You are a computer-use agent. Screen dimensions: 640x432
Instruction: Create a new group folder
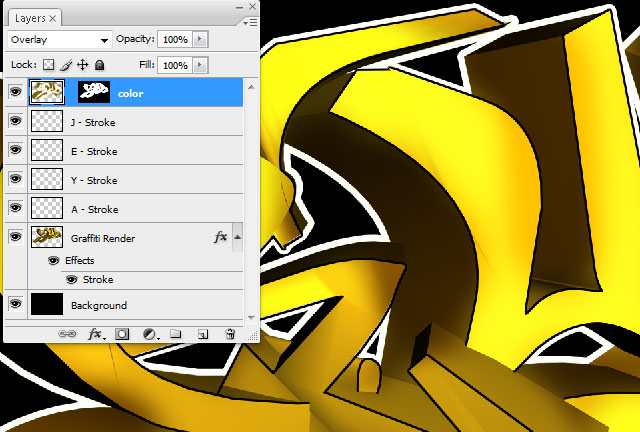point(176,334)
